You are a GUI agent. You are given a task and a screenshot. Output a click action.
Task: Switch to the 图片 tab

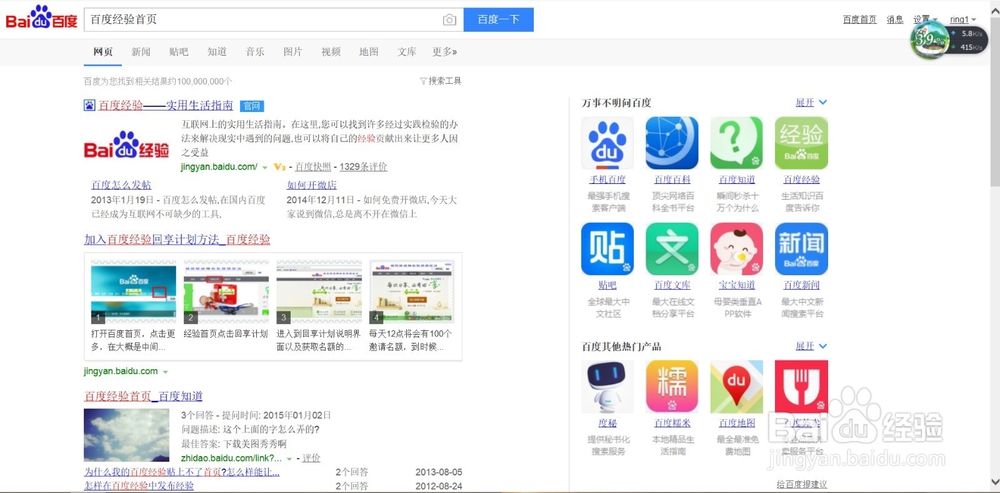pyautogui.click(x=293, y=52)
